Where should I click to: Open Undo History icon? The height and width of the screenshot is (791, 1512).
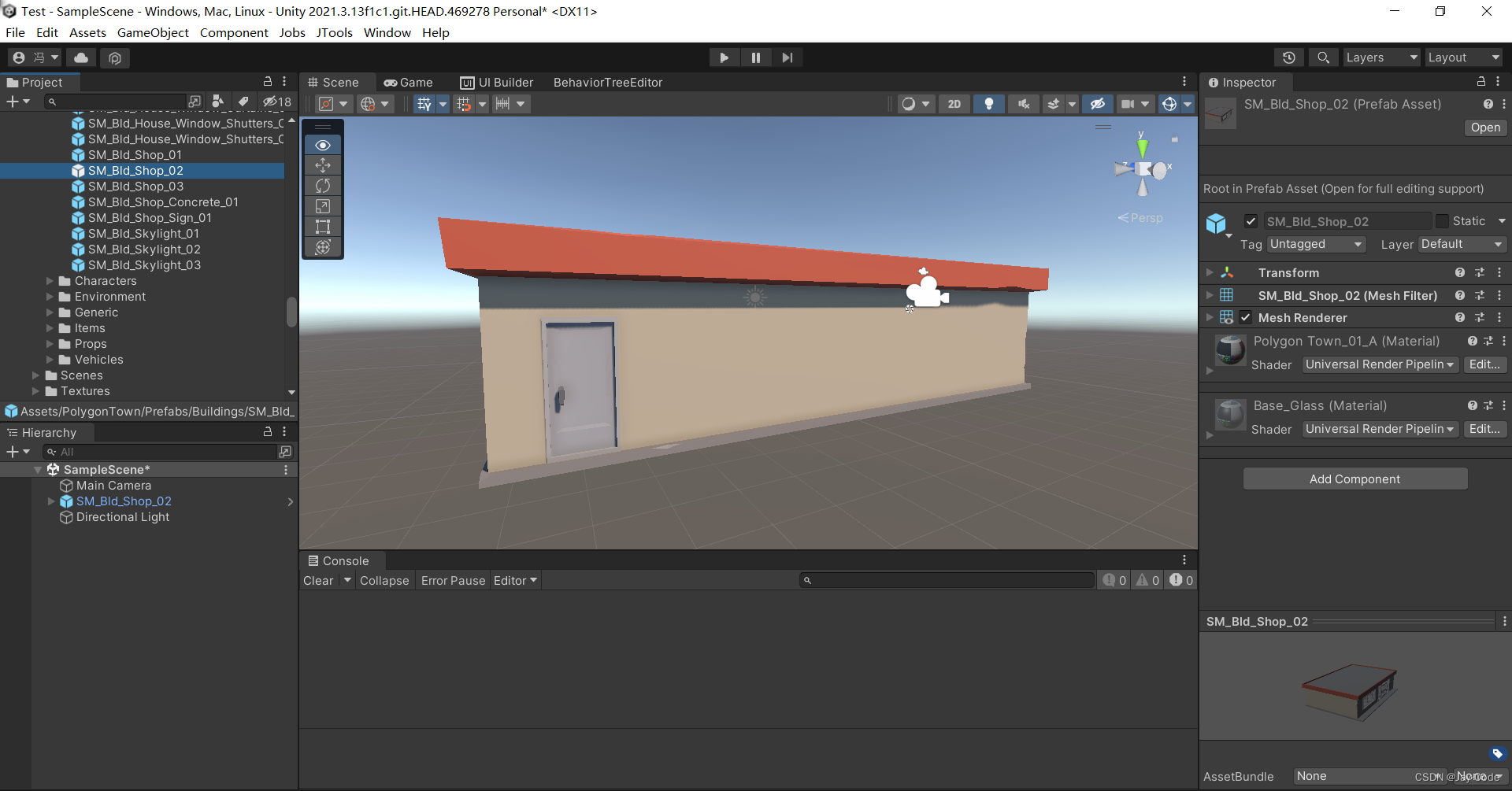[1289, 57]
